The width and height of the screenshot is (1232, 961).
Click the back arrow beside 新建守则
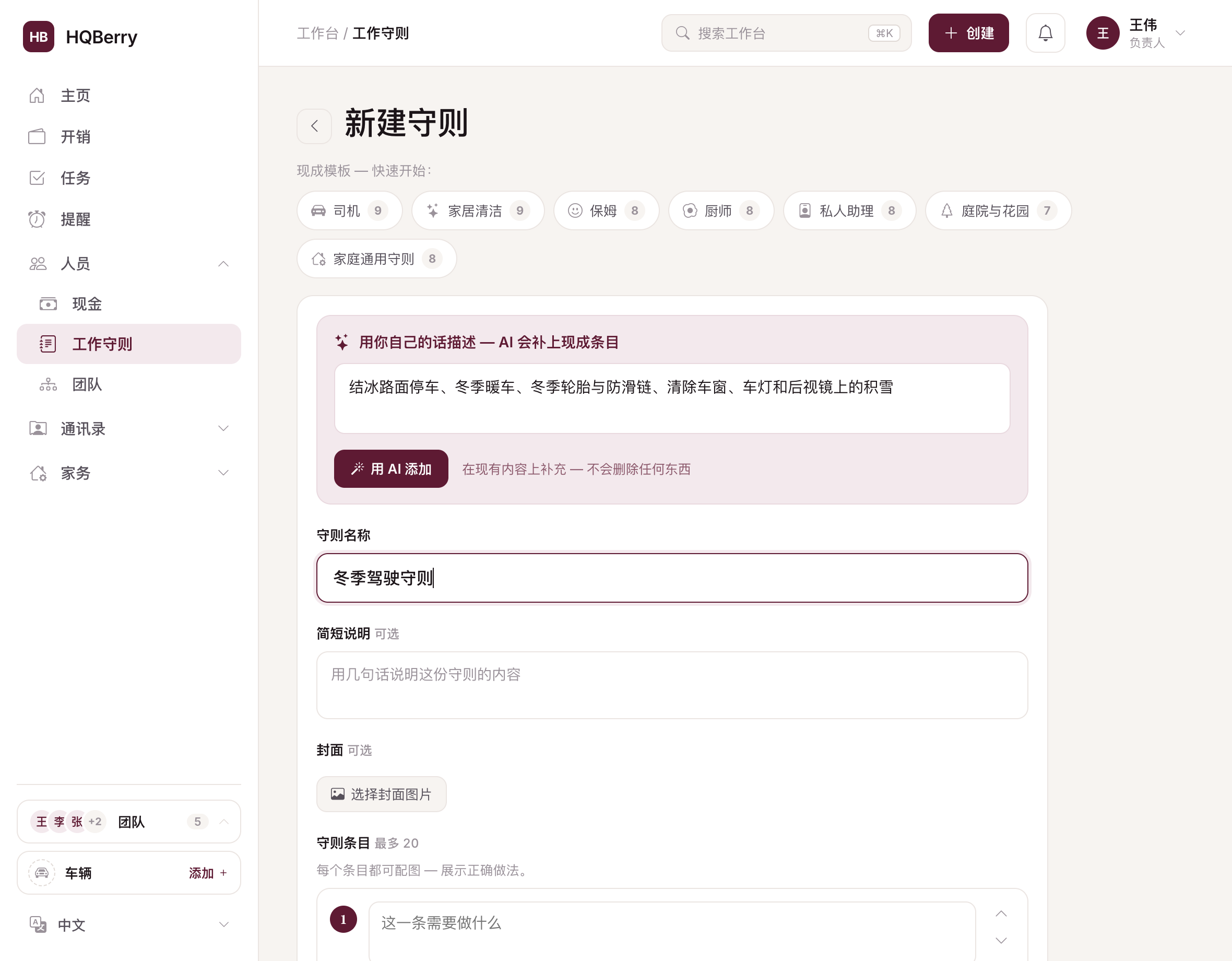tap(314, 126)
